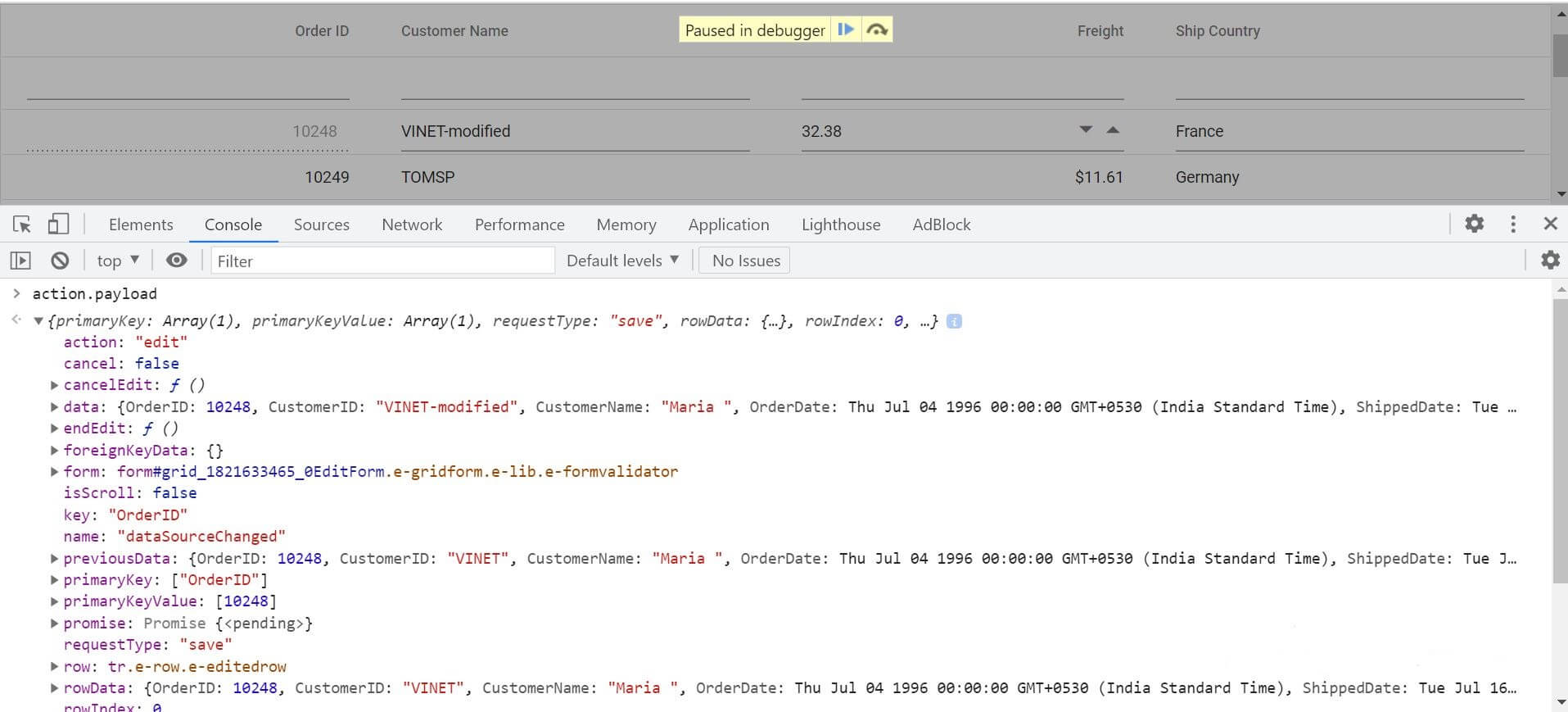Viewport: 1568px width, 712px height.
Task: Open DevTools settings gear in tab bar
Action: 1474,224
